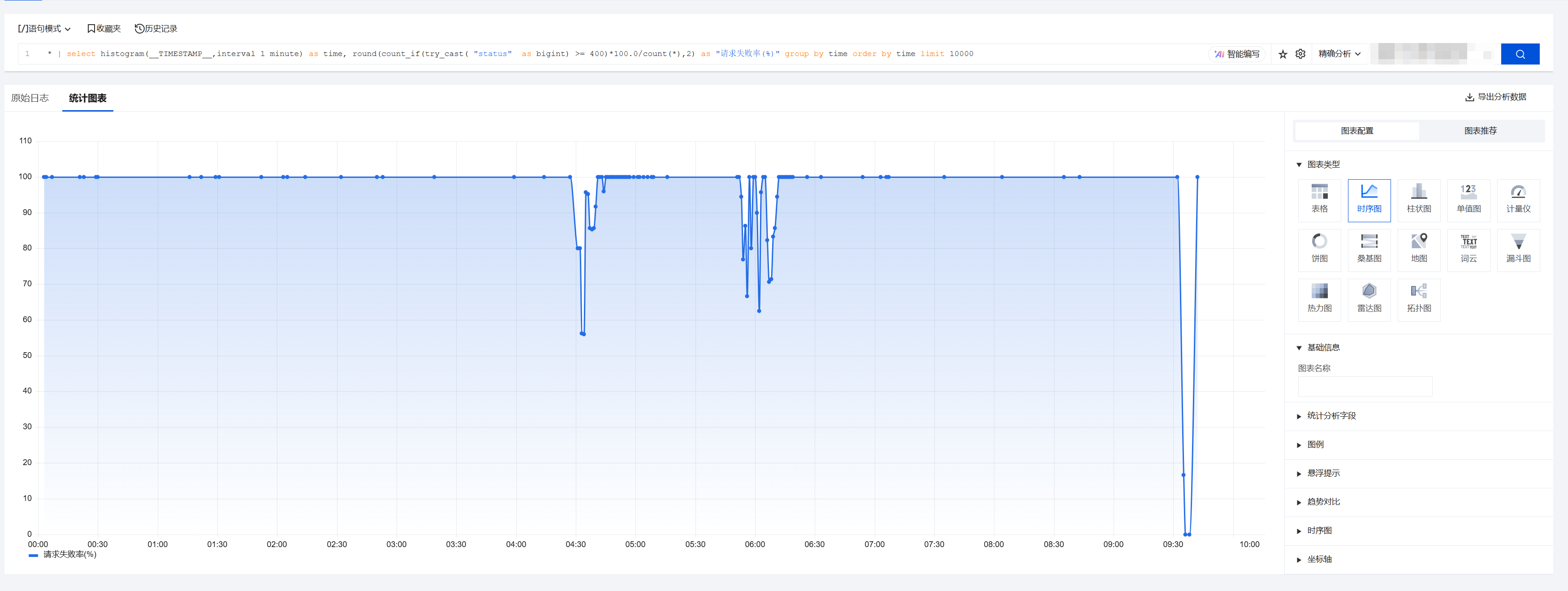Open the 历史记录 history link
Screen dimensions: 1568x591
(x=156, y=29)
